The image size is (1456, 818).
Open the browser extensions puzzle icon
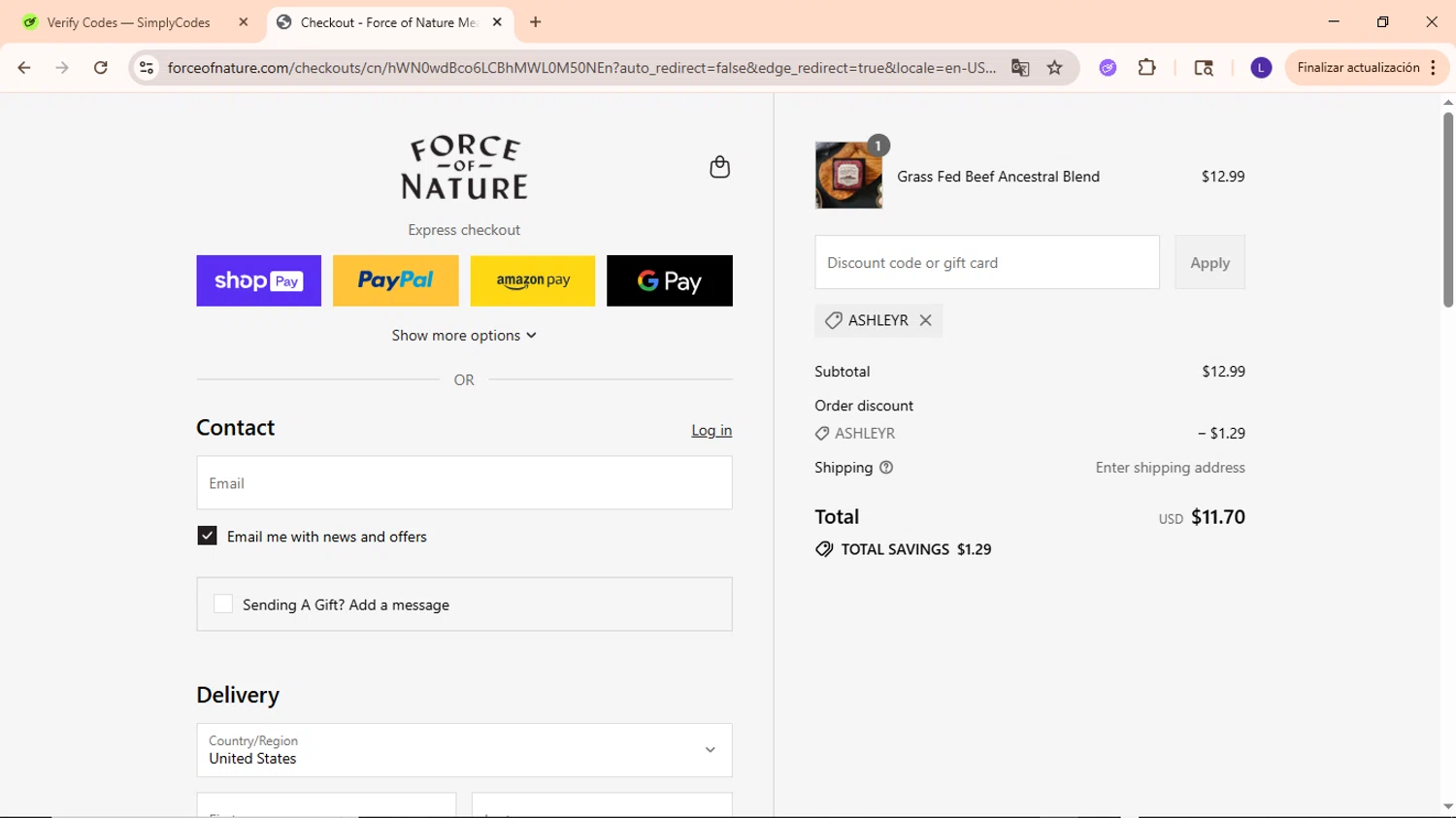pyautogui.click(x=1147, y=68)
